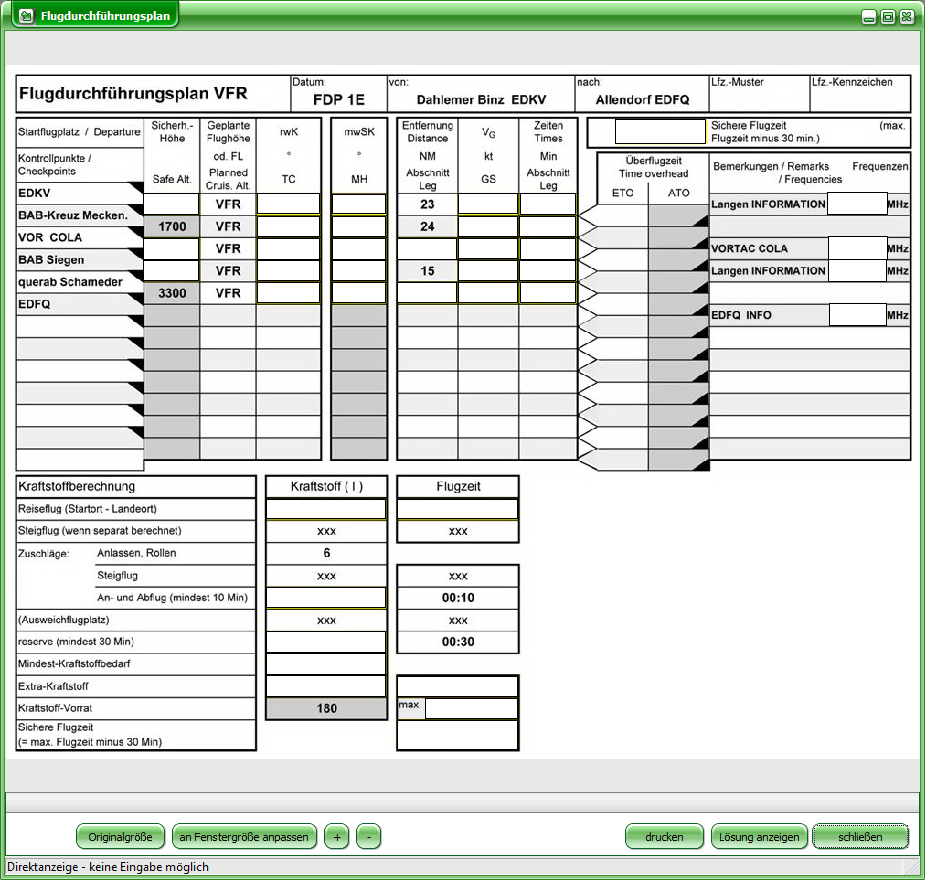Select 'Allendorf EDFQ' destination text
925x880 pixels.
642,100
